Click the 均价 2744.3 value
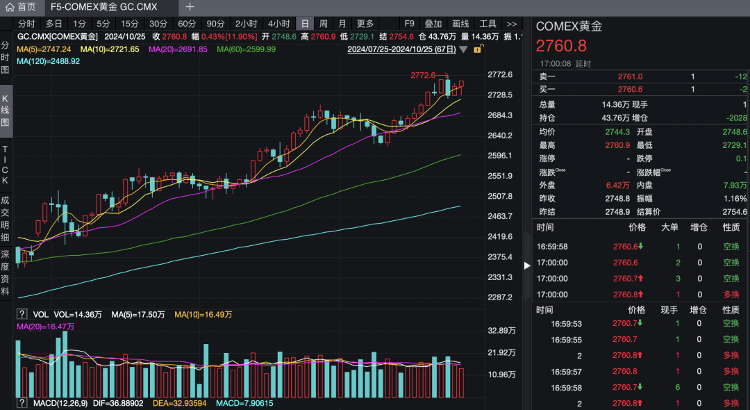The height and width of the screenshot is (410, 750). click(x=617, y=132)
